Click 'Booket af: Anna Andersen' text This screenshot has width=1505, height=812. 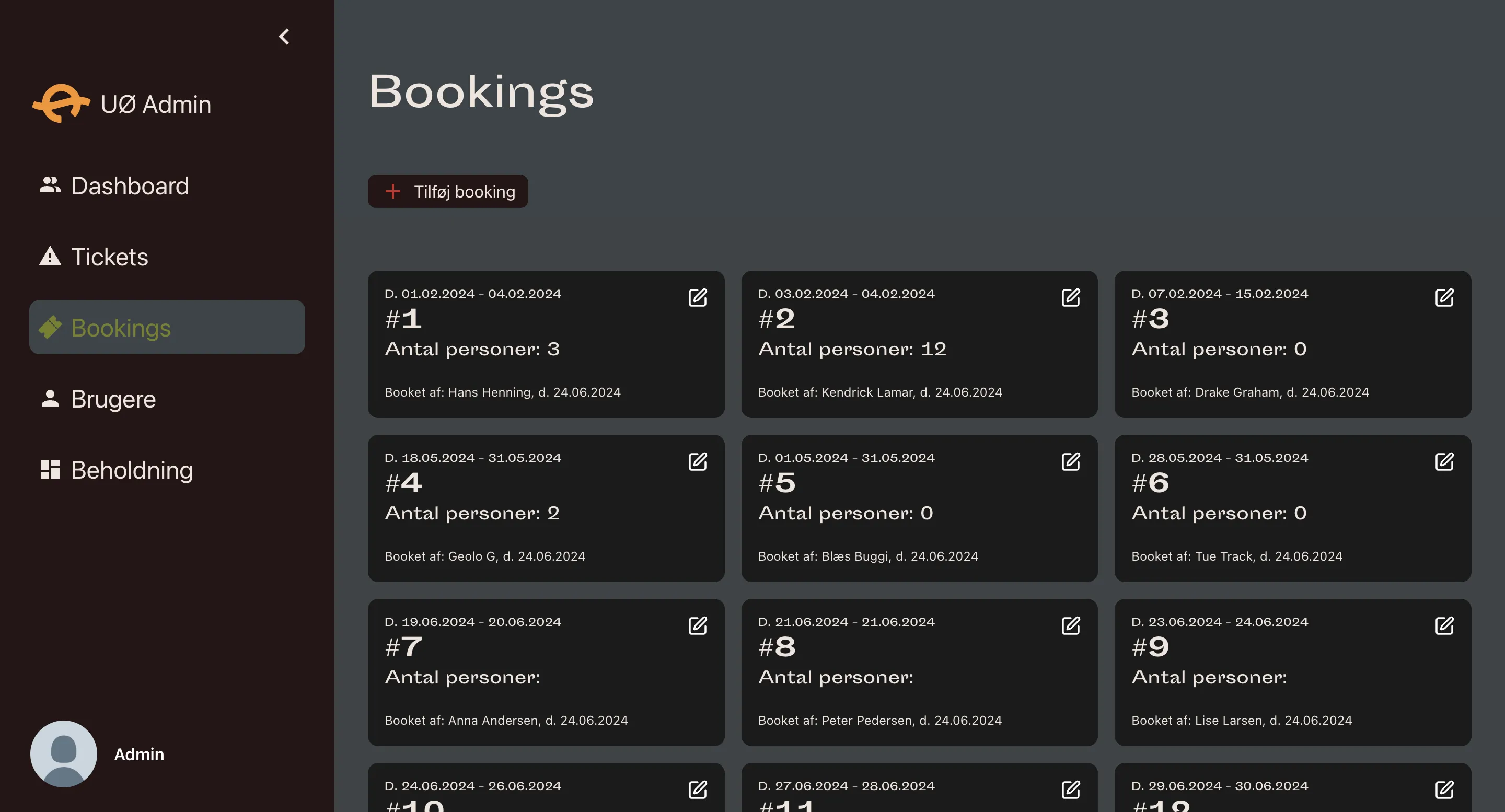(506, 721)
